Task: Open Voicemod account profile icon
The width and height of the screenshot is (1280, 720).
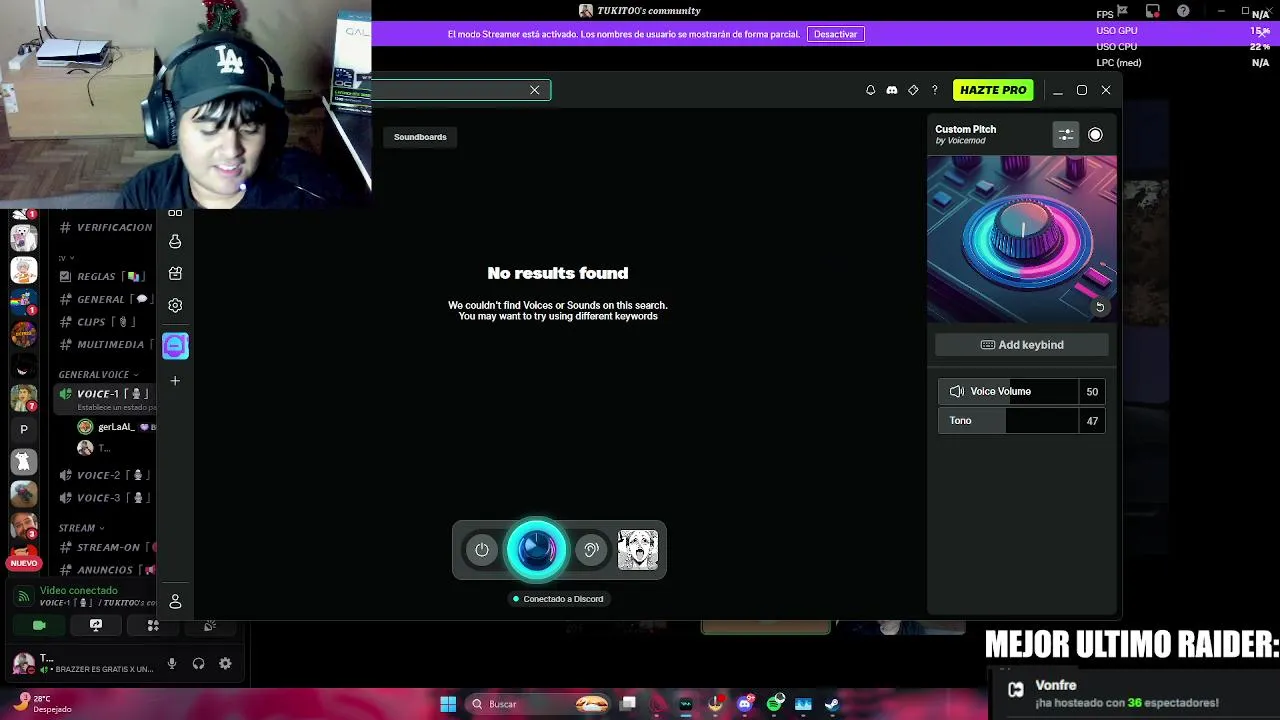Action: [175, 601]
